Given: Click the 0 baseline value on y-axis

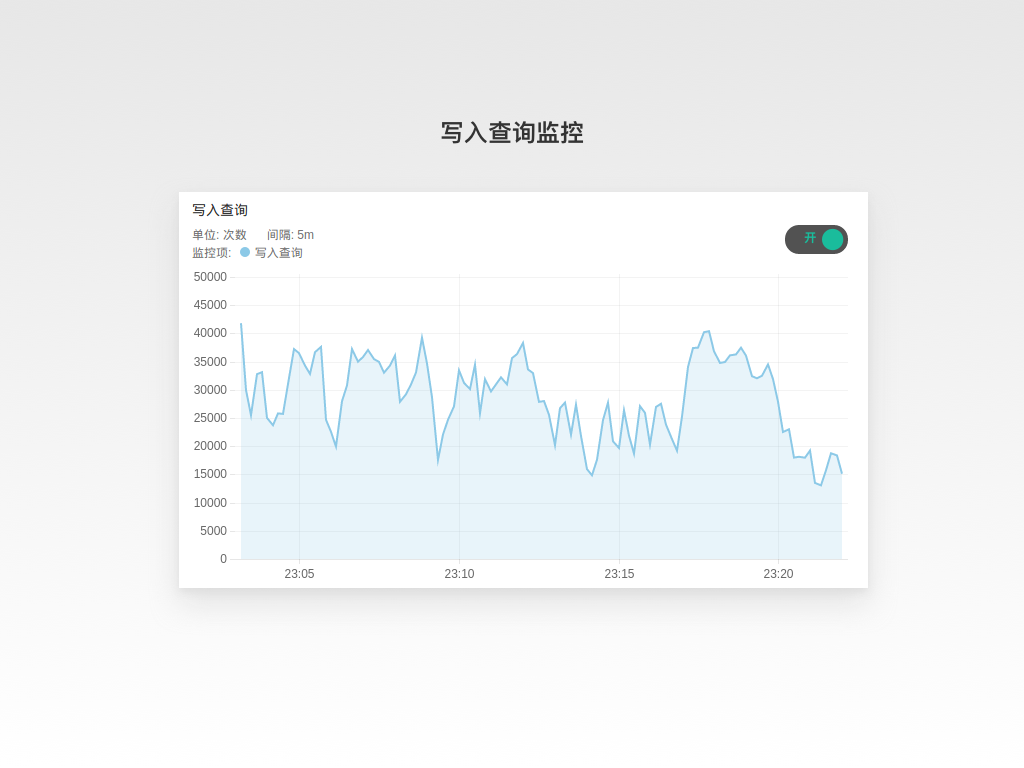Looking at the screenshot, I should point(223,558).
